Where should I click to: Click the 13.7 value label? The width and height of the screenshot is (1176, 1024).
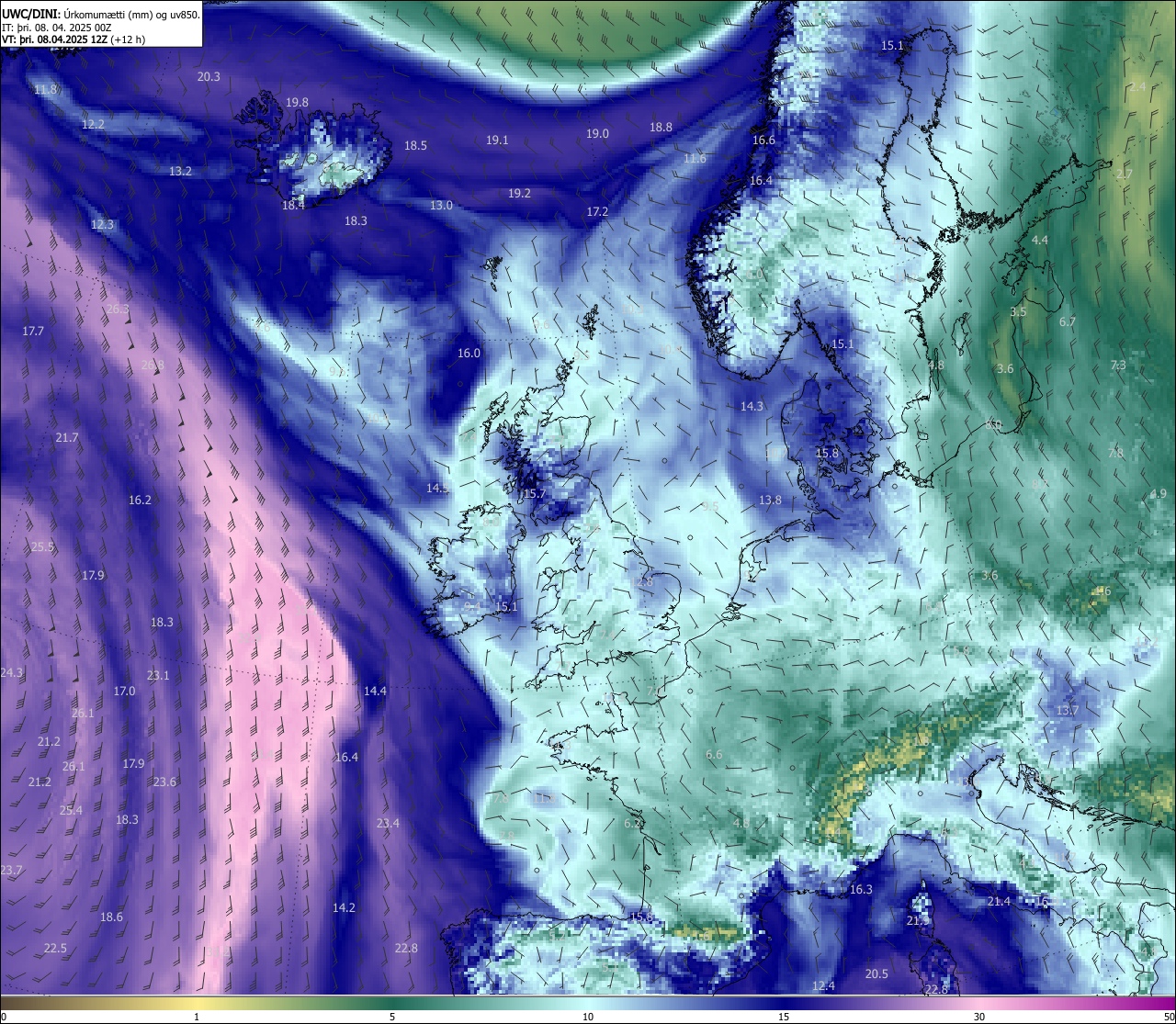1067,711
